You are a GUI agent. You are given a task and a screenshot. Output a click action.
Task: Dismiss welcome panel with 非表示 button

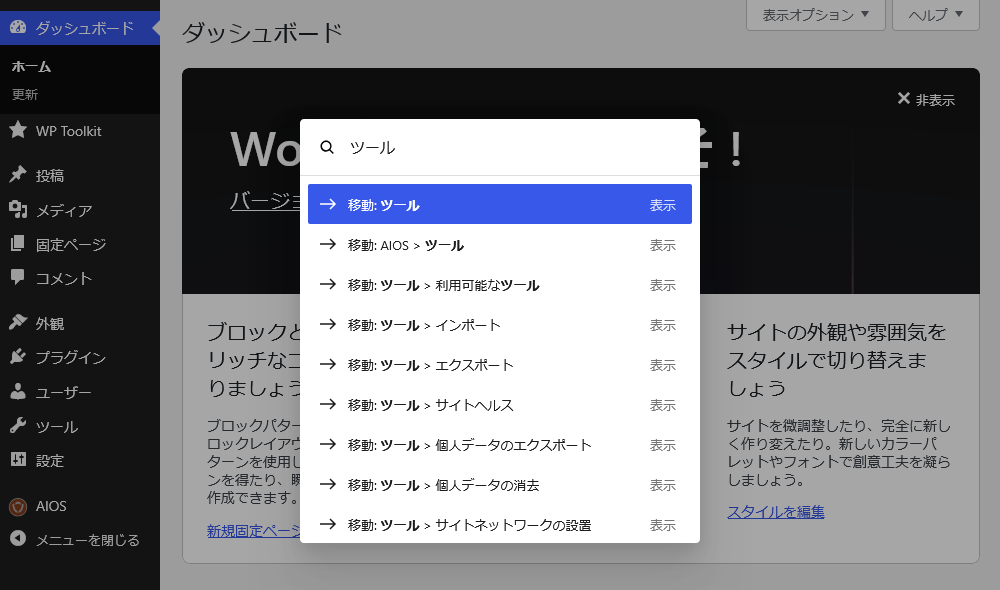(x=926, y=100)
